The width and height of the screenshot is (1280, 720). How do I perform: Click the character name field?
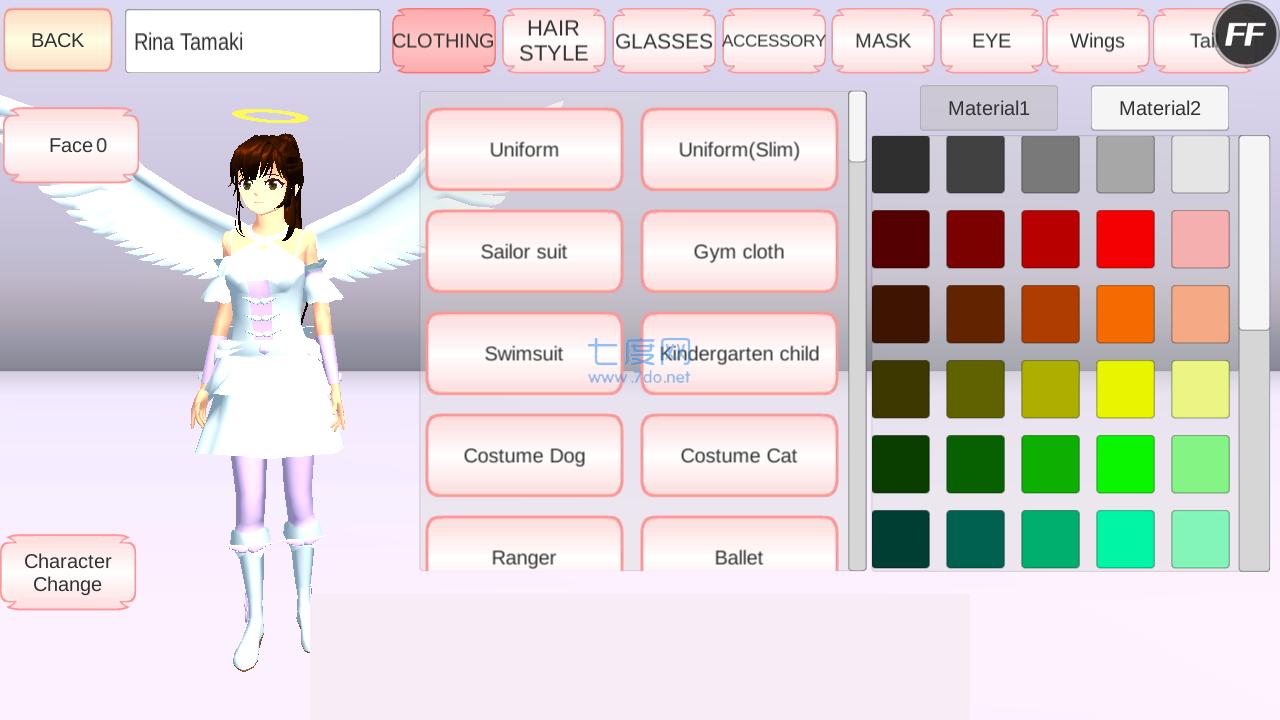(x=252, y=41)
